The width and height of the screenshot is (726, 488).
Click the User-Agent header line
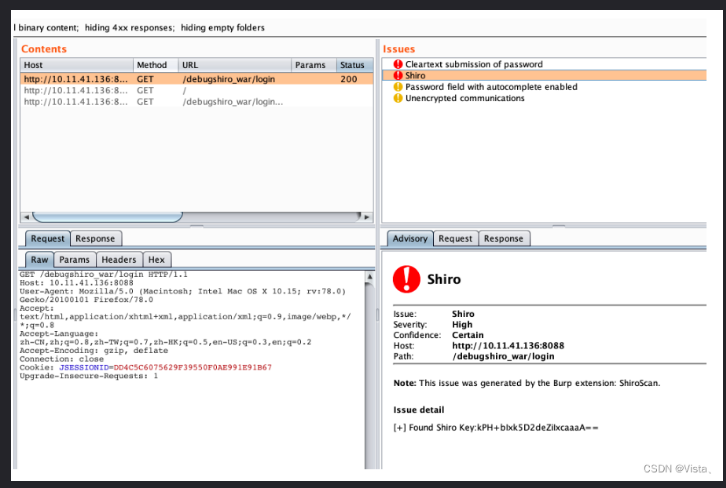coord(182,295)
